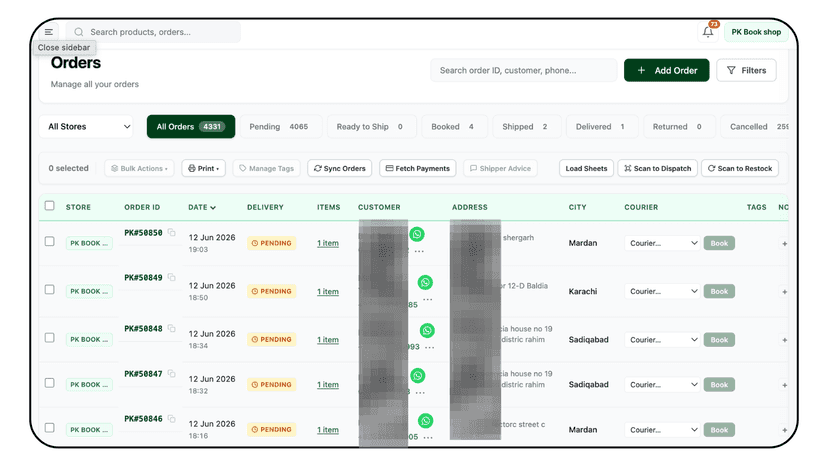828x466 pixels.
Task: Copy order ID PK#50846 icon
Action: click(x=172, y=418)
